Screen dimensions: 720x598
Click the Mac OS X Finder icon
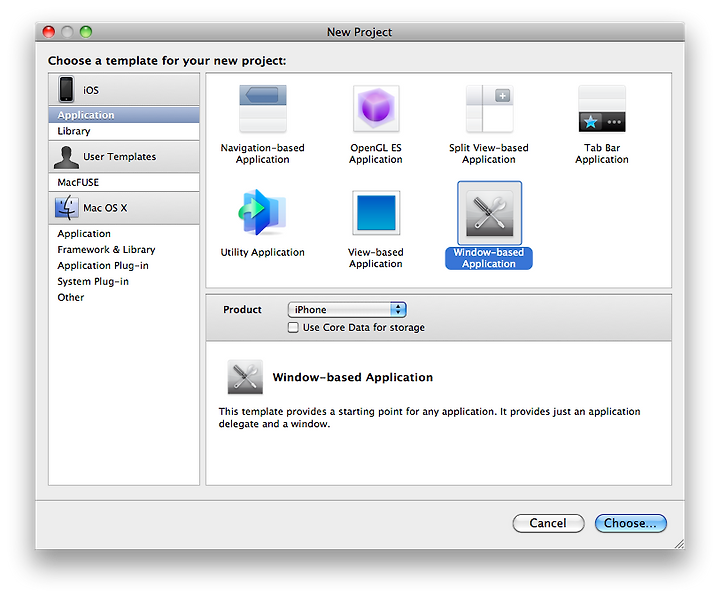click(67, 208)
